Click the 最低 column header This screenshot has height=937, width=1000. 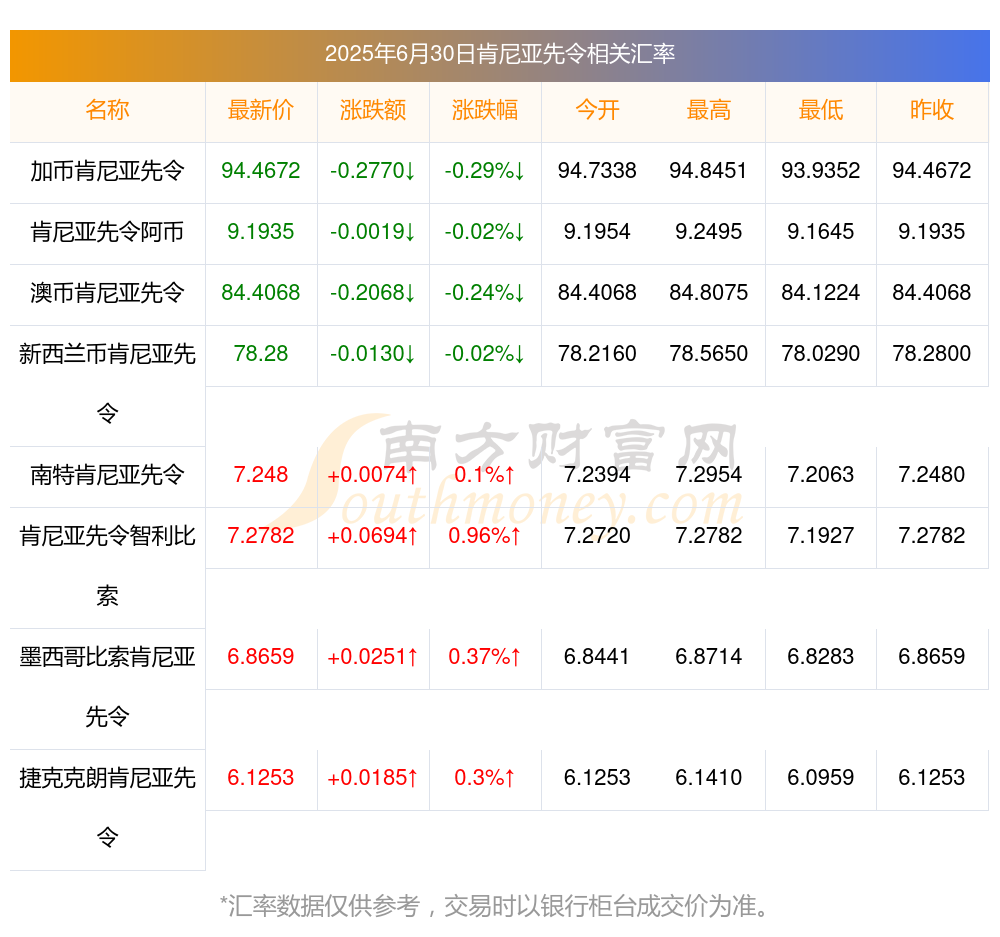(x=821, y=110)
